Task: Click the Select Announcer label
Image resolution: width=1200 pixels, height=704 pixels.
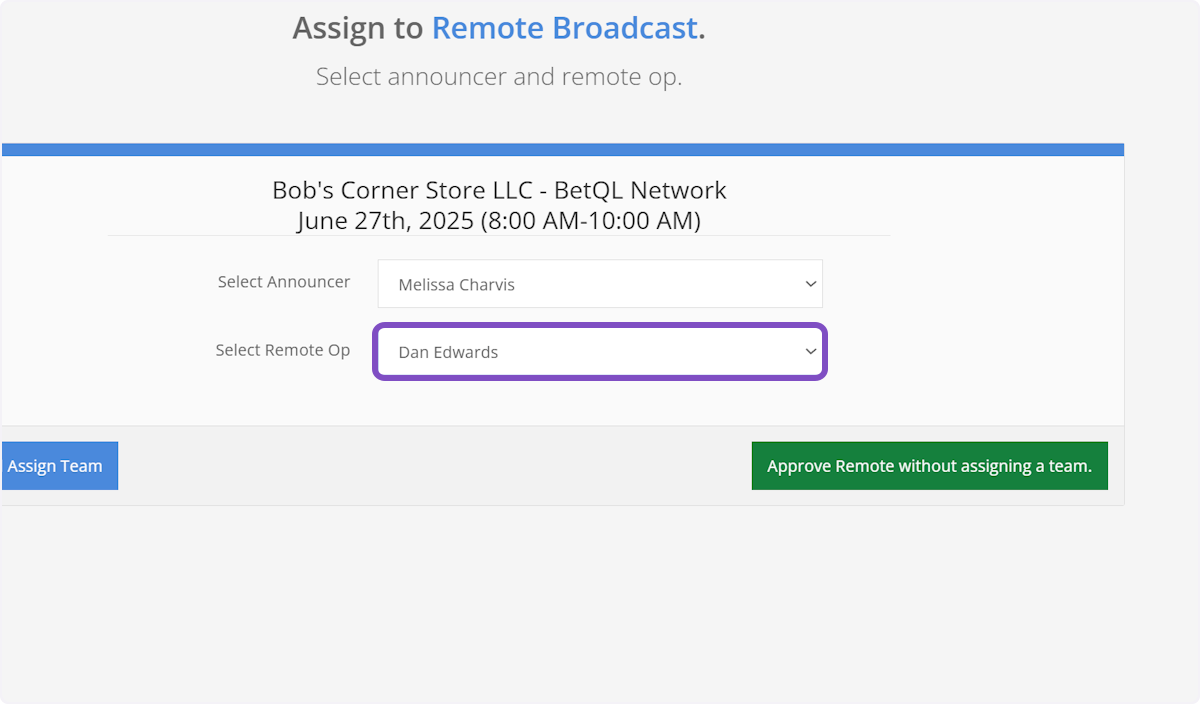Action: point(284,282)
